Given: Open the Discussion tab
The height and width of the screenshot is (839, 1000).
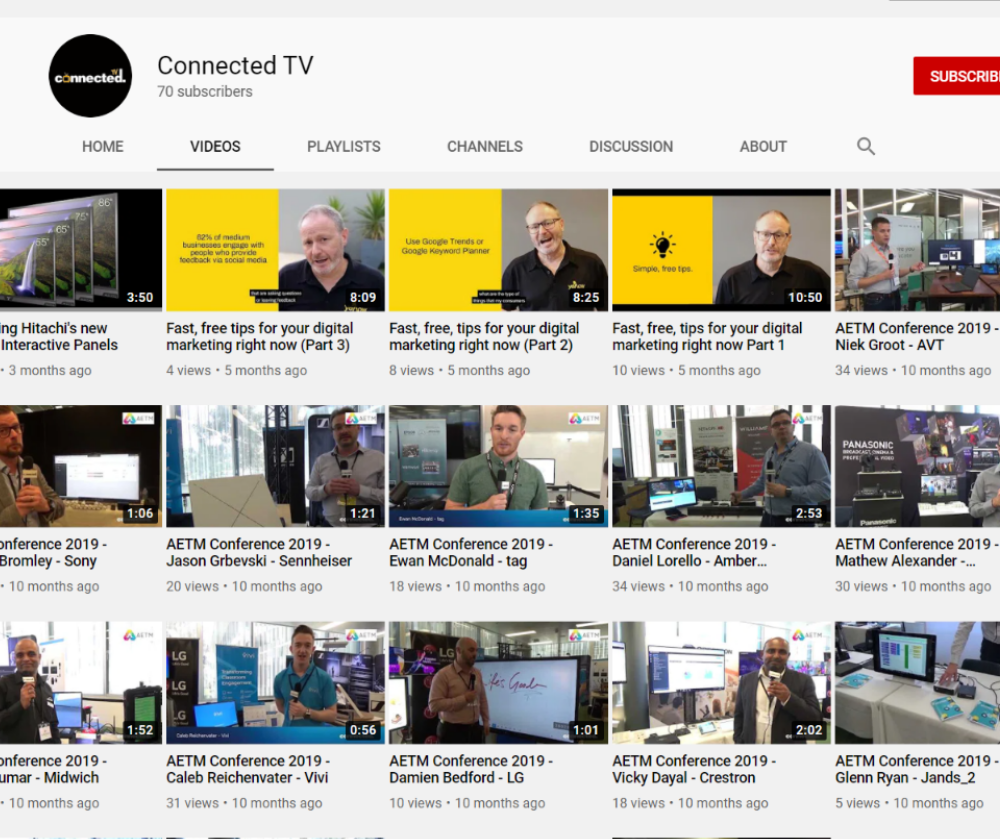Looking at the screenshot, I should (x=631, y=147).
